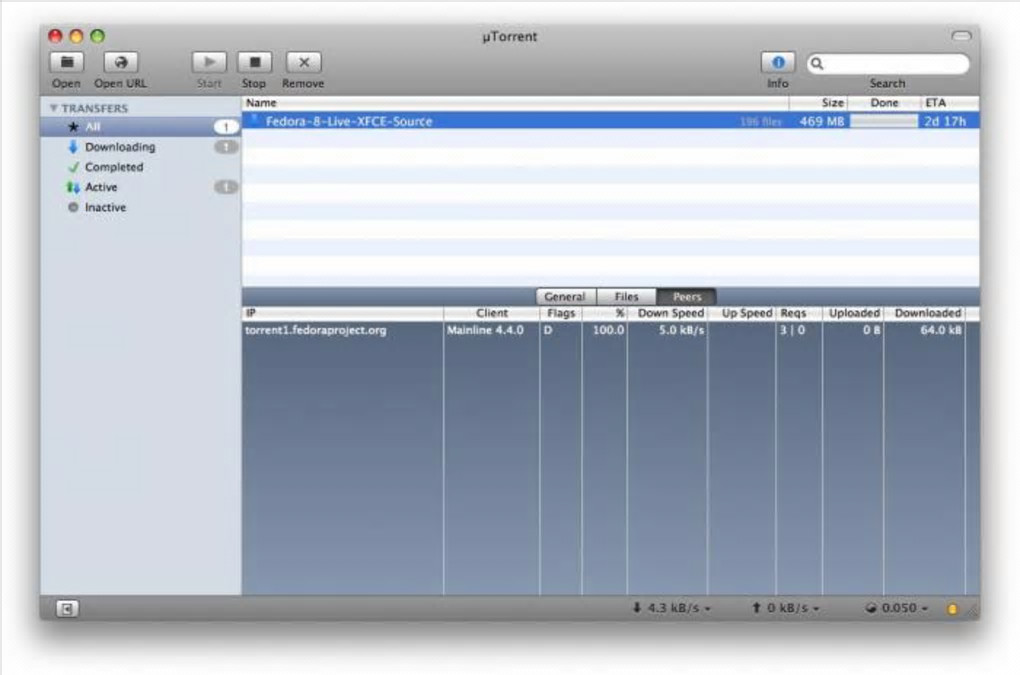Sort torrents by Name column
1020x675 pixels.
(515, 103)
